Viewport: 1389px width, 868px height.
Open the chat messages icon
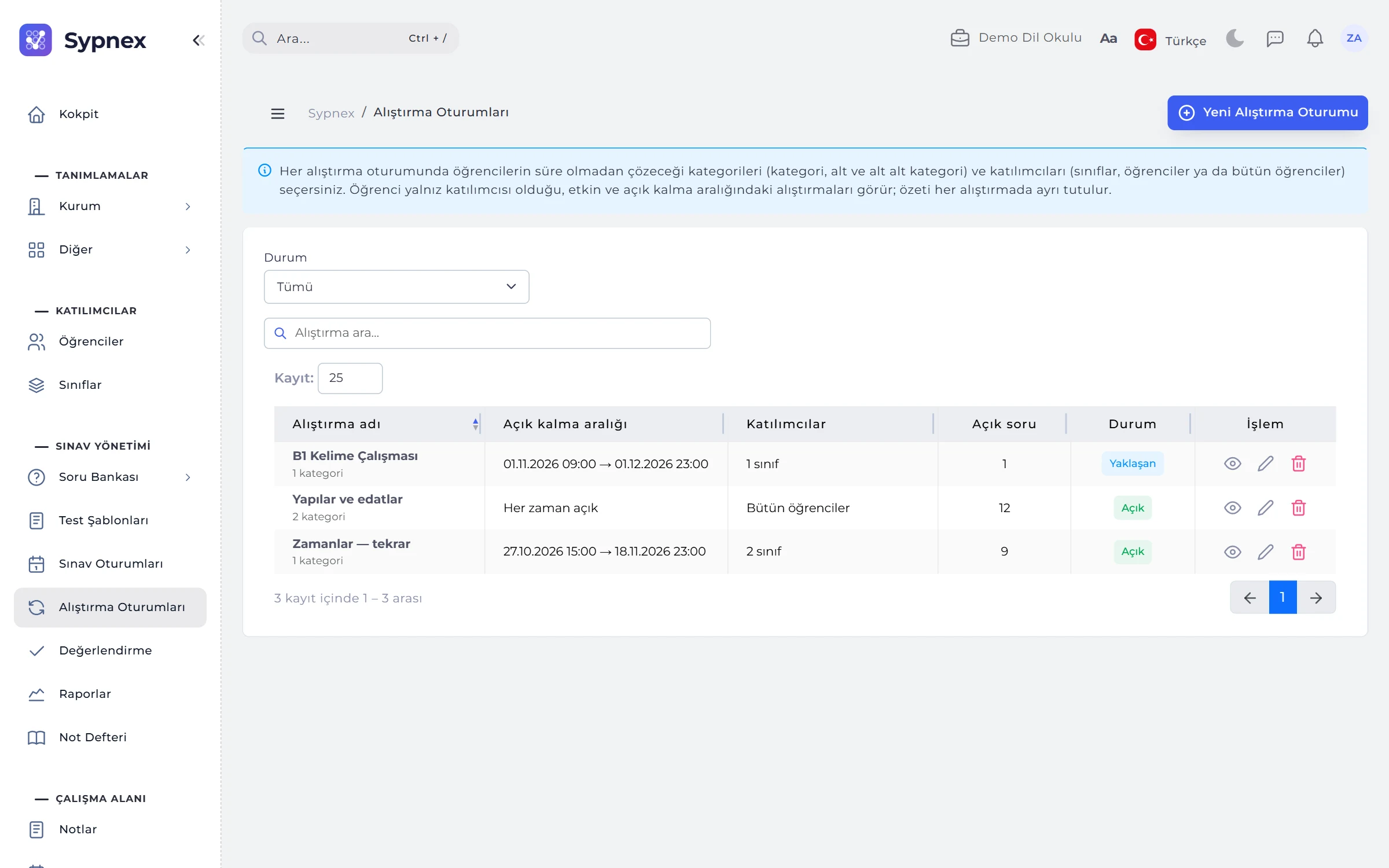(1274, 38)
